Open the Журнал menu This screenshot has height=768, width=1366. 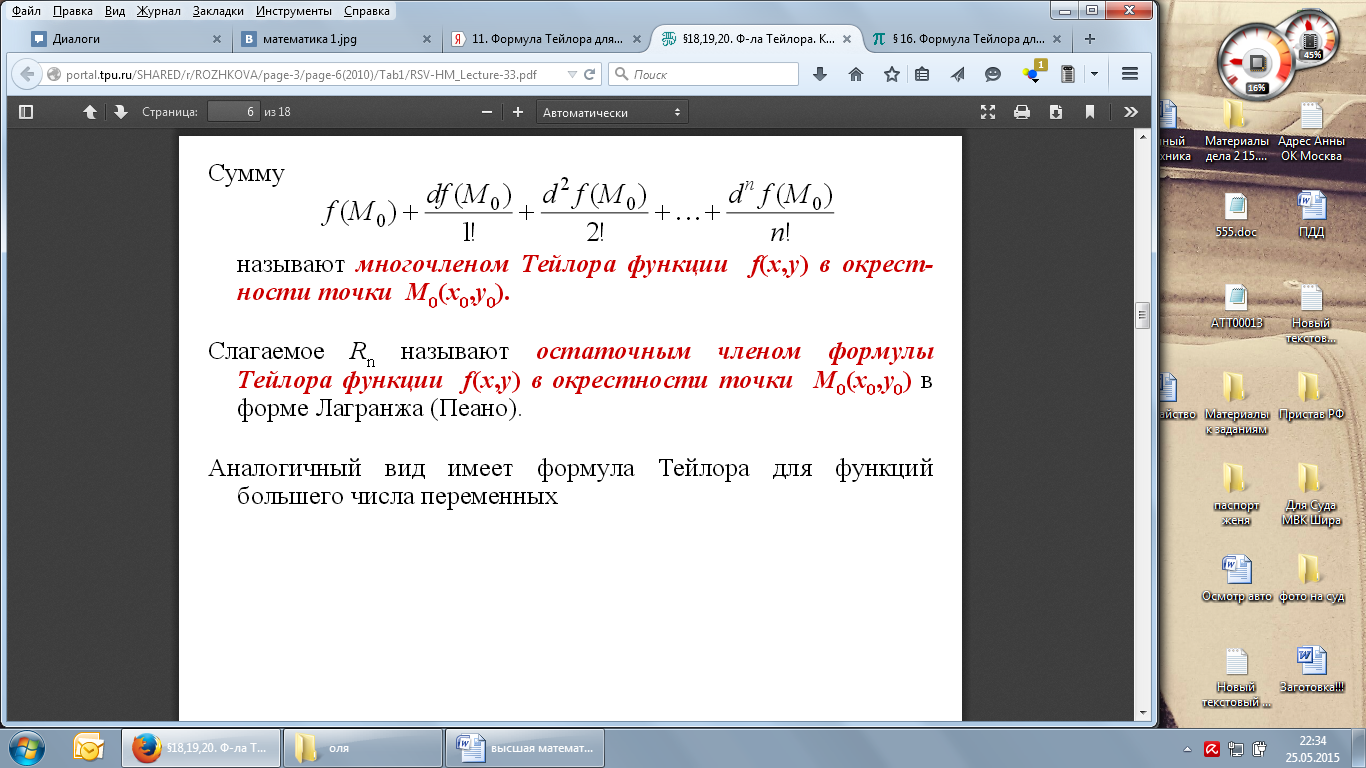[x=161, y=12]
